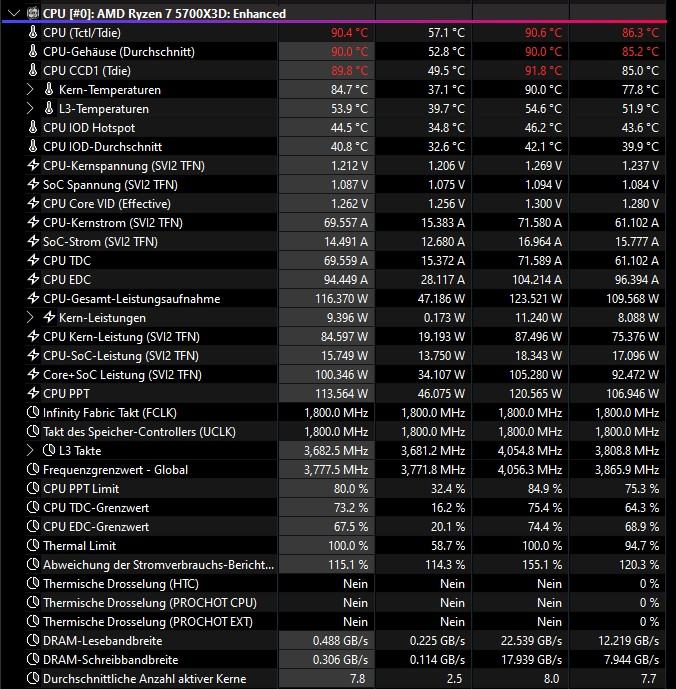This screenshot has height=689, width=676.
Task: Collapse the CPU [#0] AMD Ryzen 7 5700X3D section
Action: (x=14, y=13)
